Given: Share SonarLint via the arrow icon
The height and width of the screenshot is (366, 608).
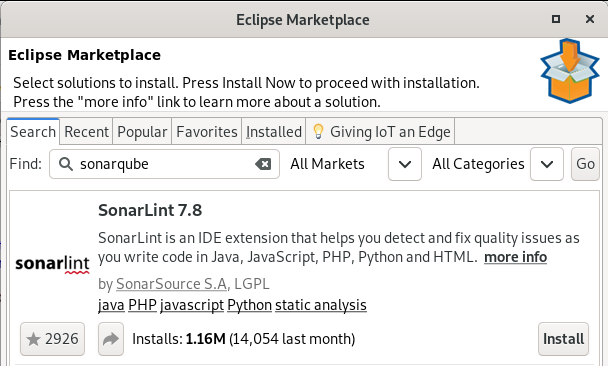Looking at the screenshot, I should click(x=111, y=339).
